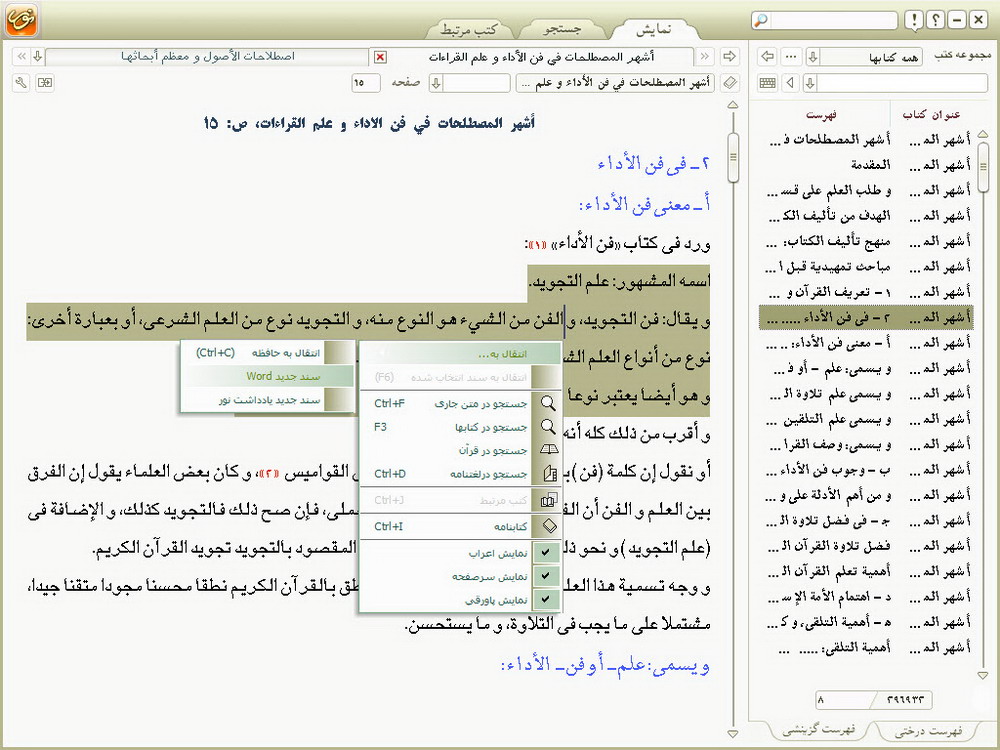Click the up arrow of the index list scrollbar
The height and width of the screenshot is (750, 1000).
(x=983, y=134)
